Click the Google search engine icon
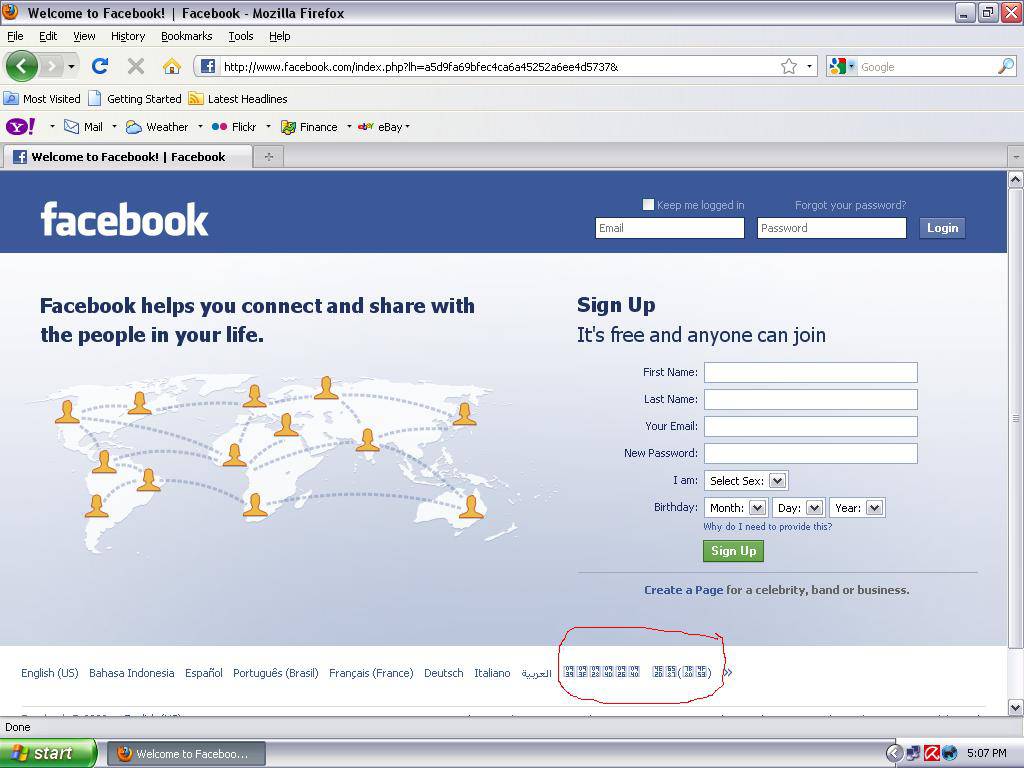Viewport: 1024px width, 768px height. click(x=837, y=66)
